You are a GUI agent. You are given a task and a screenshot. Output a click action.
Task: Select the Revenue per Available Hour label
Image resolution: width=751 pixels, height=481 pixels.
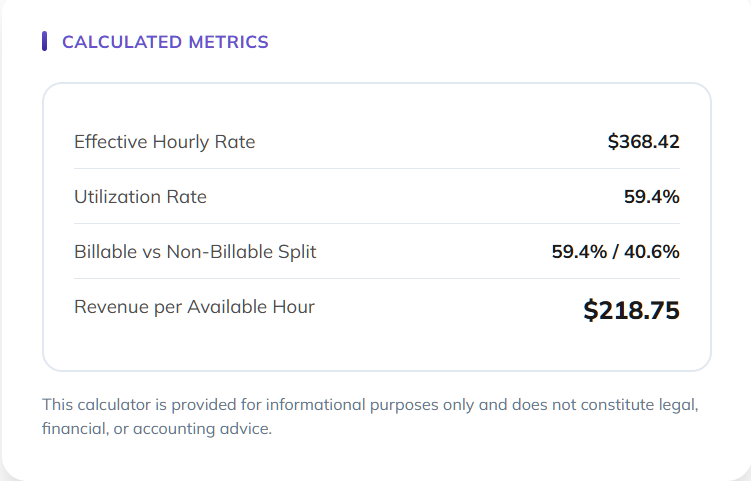point(194,307)
